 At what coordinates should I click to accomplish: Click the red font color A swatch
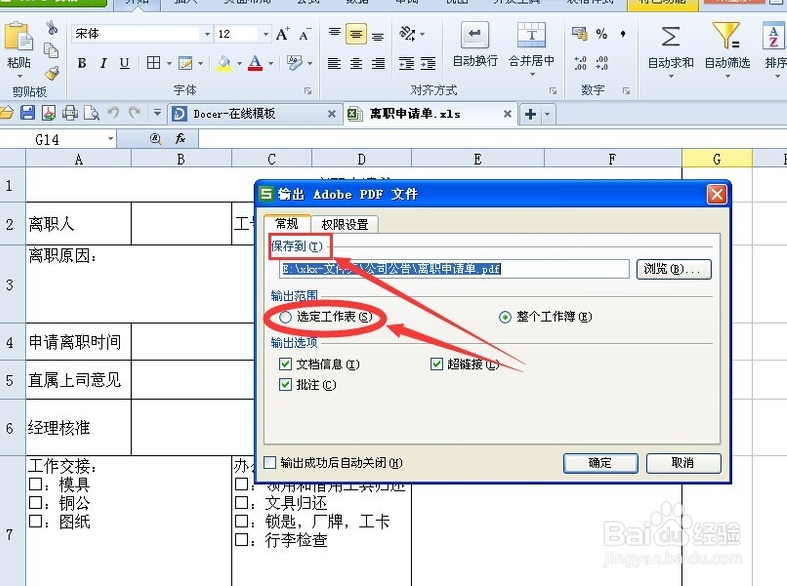[x=255, y=63]
